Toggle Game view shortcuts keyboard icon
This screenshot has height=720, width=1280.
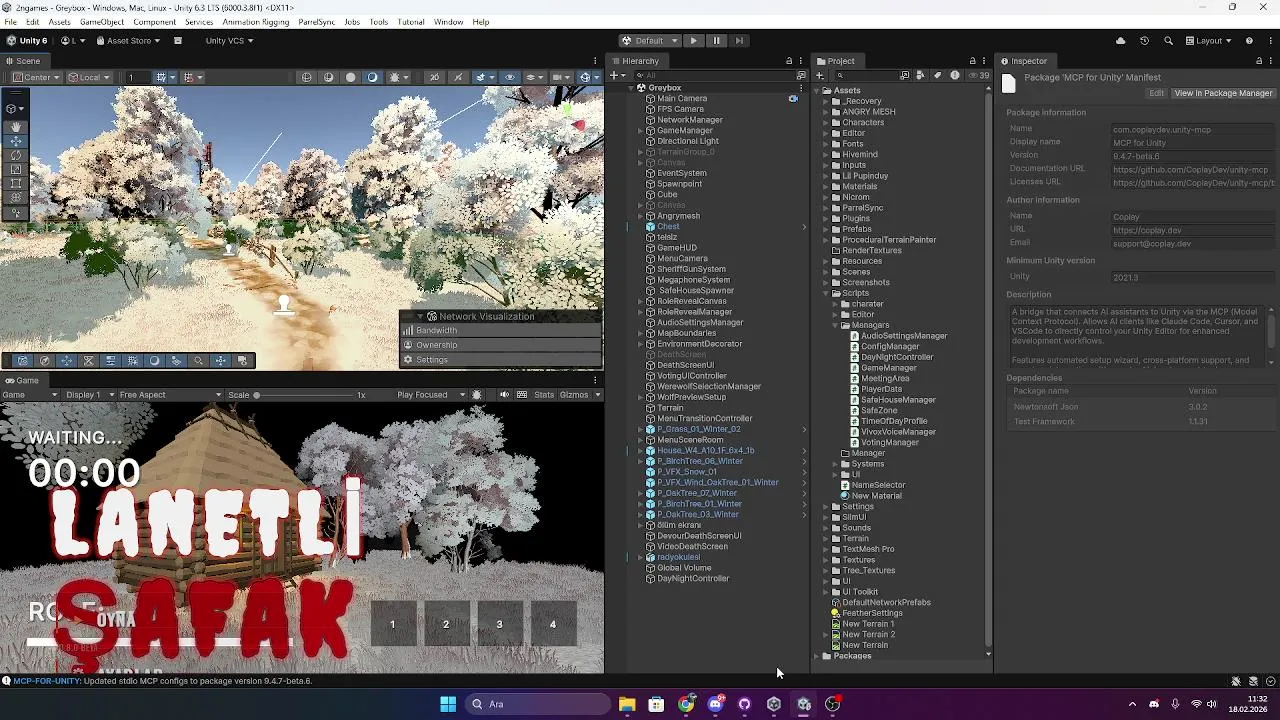(521, 395)
